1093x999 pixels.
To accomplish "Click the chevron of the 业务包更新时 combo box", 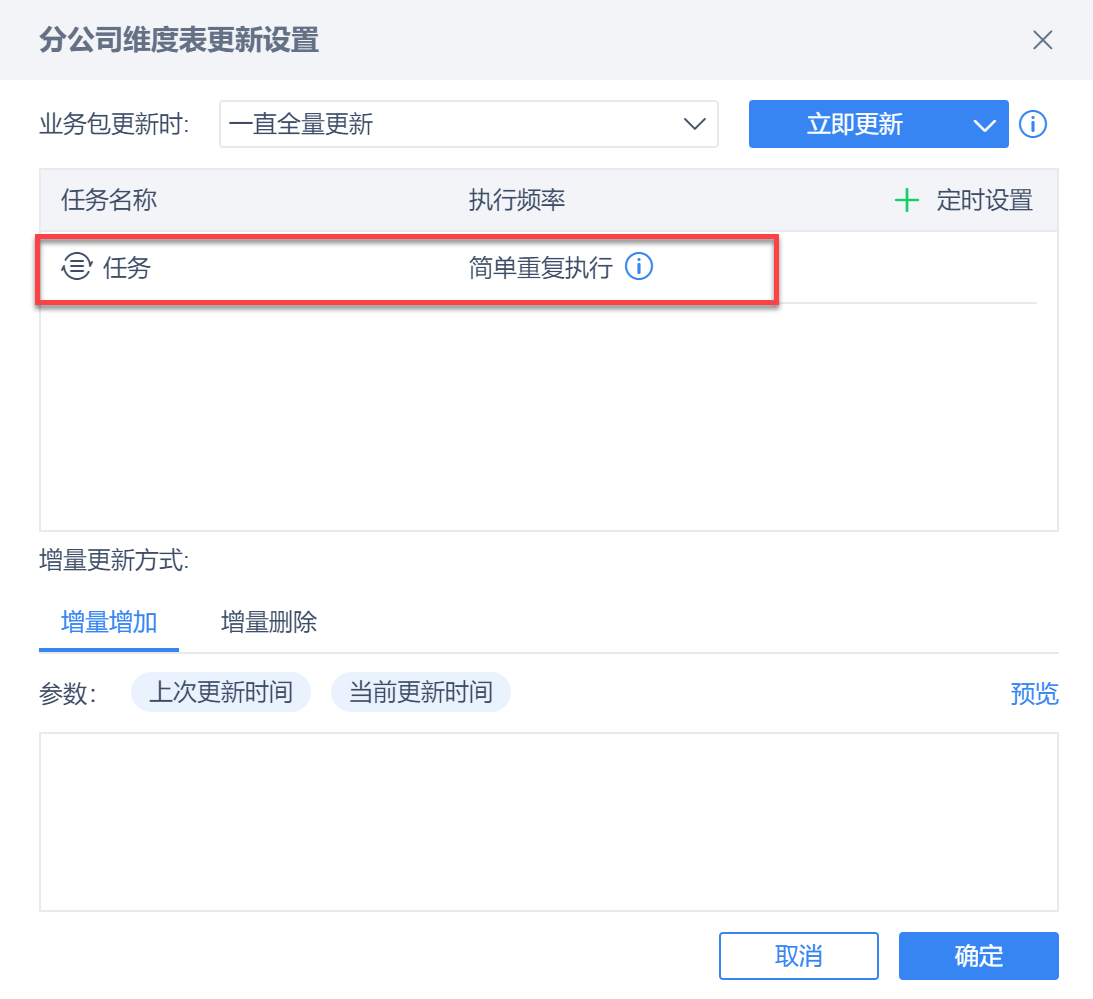I will click(x=694, y=124).
